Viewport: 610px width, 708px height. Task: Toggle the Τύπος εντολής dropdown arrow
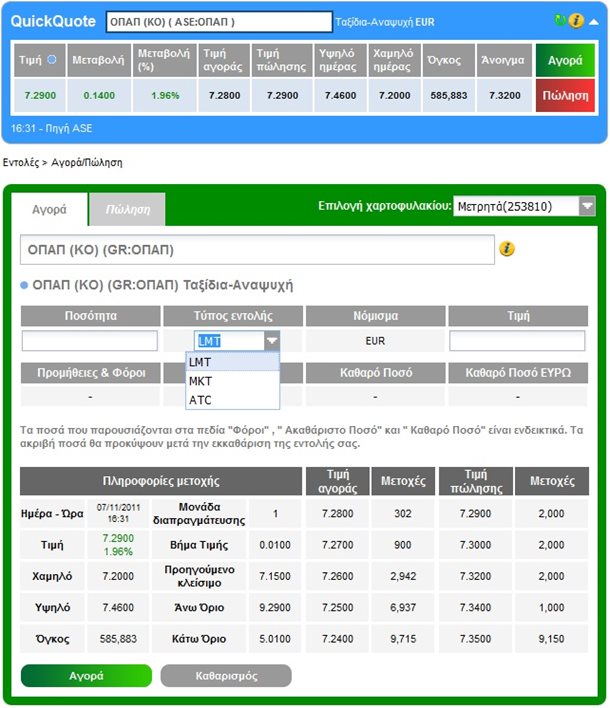272,341
